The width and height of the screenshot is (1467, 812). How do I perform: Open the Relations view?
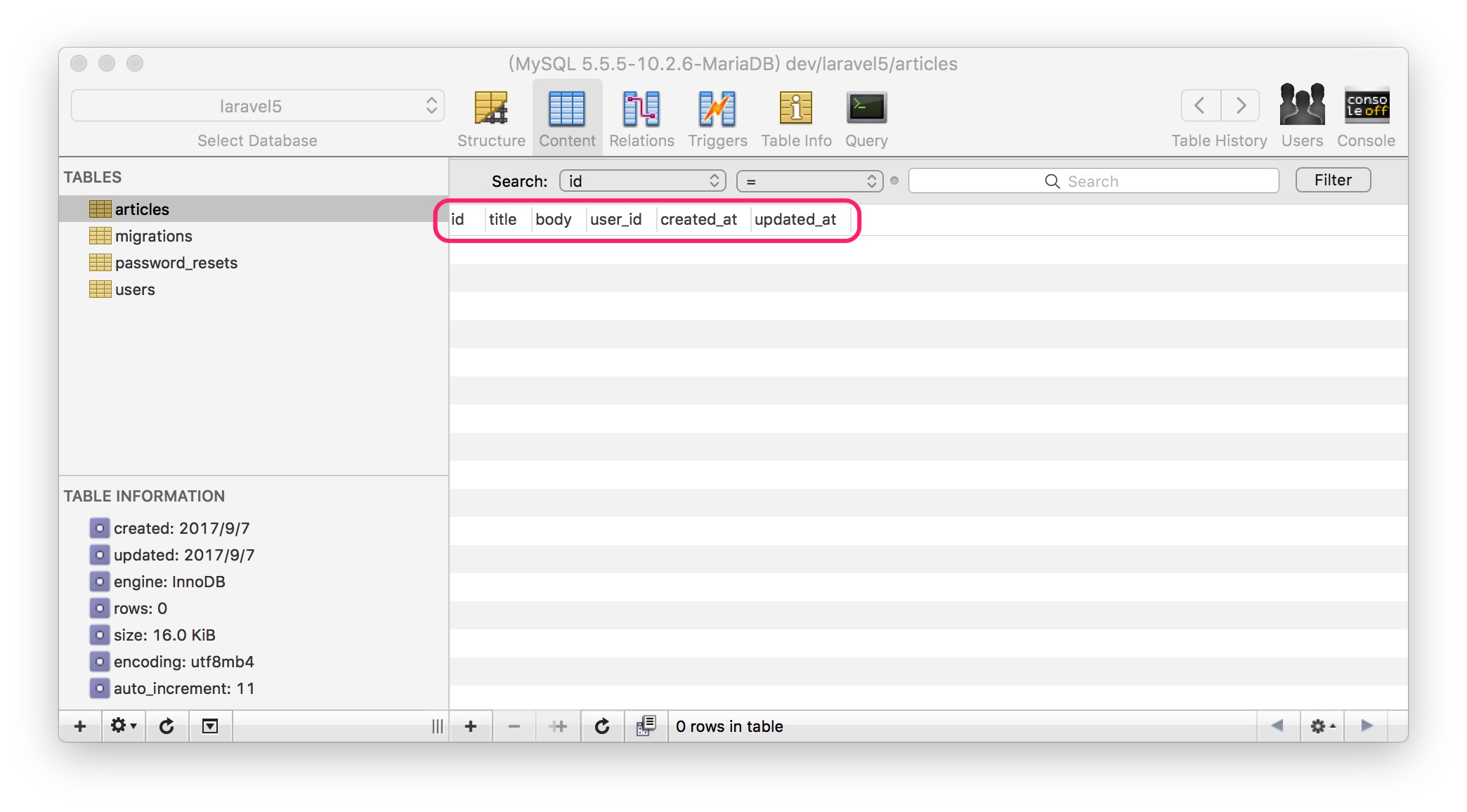point(641,118)
